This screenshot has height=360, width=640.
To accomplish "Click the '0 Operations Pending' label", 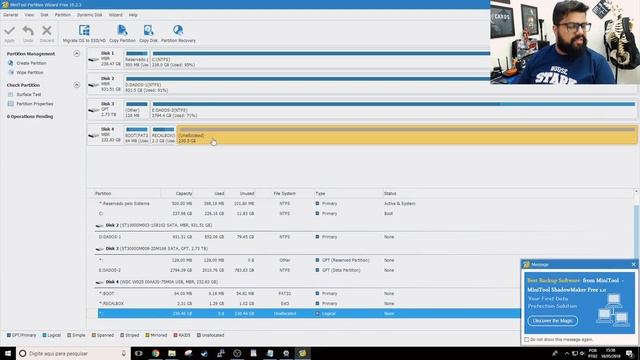I will coord(30,117).
